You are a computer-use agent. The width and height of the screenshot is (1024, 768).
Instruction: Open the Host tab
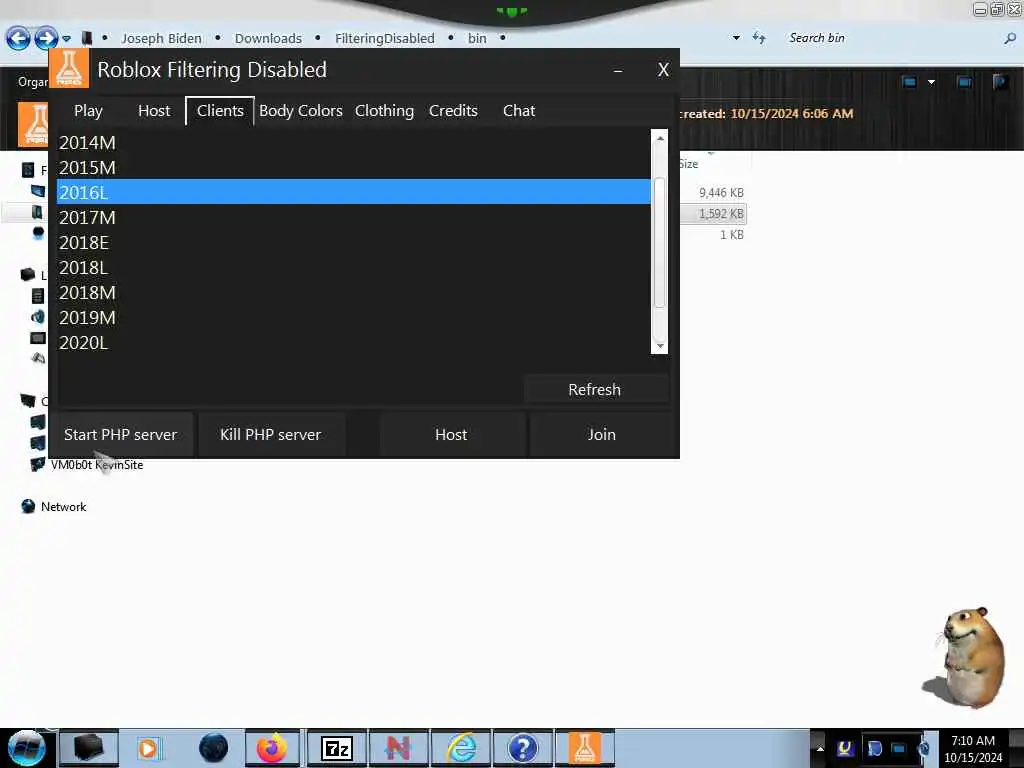(154, 111)
